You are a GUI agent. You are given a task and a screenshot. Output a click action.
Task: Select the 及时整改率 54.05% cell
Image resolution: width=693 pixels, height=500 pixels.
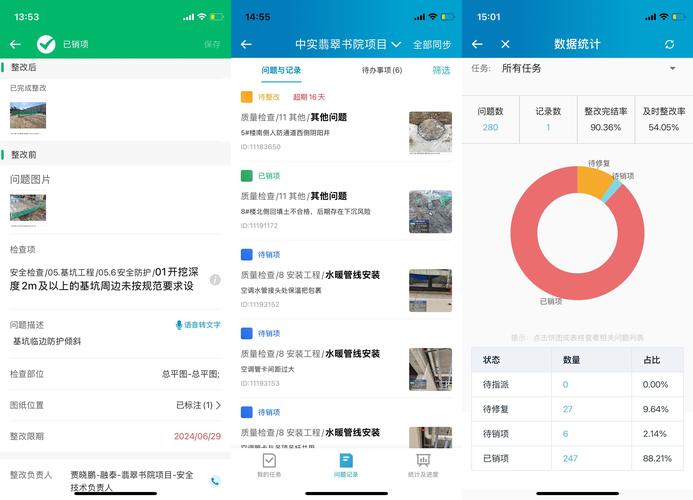tap(664, 119)
